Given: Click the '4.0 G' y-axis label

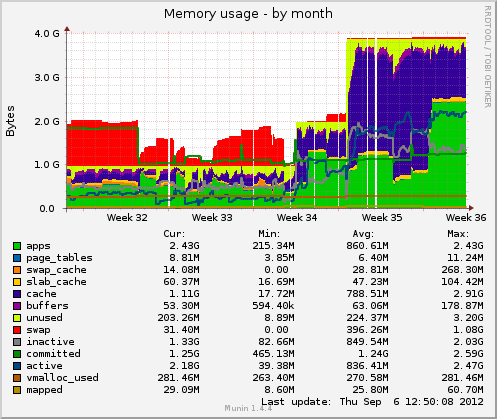Looking at the screenshot, I should coord(47,34).
